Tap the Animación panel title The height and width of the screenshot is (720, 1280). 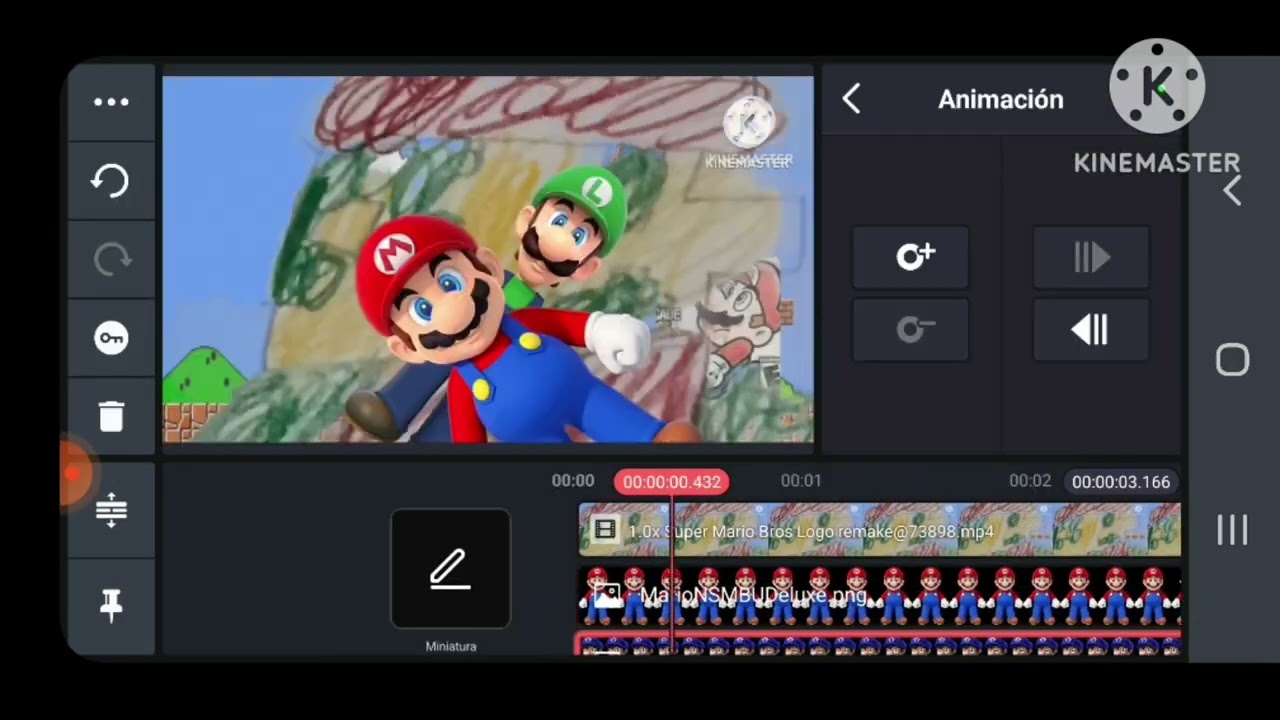[1000, 99]
